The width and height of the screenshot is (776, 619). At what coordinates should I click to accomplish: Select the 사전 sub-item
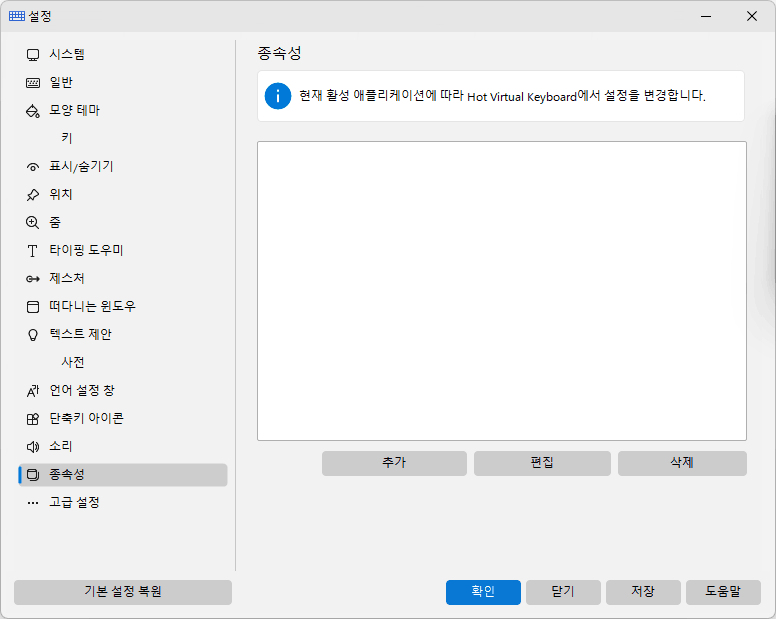point(123,363)
